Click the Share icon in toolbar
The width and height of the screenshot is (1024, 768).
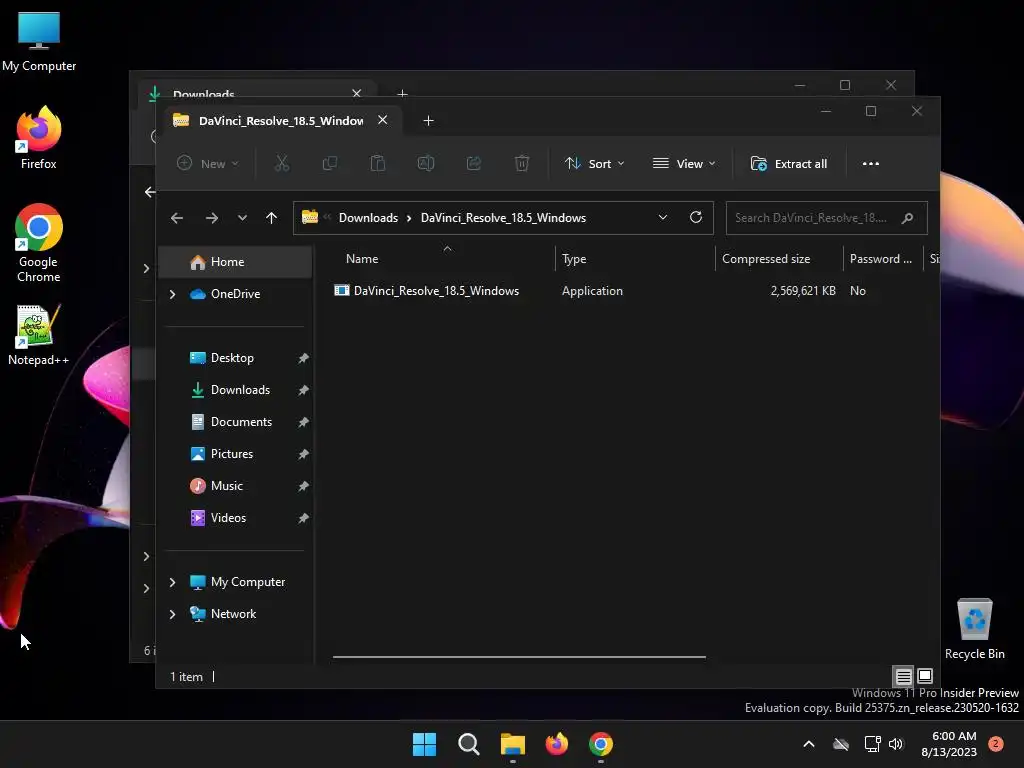coord(473,163)
